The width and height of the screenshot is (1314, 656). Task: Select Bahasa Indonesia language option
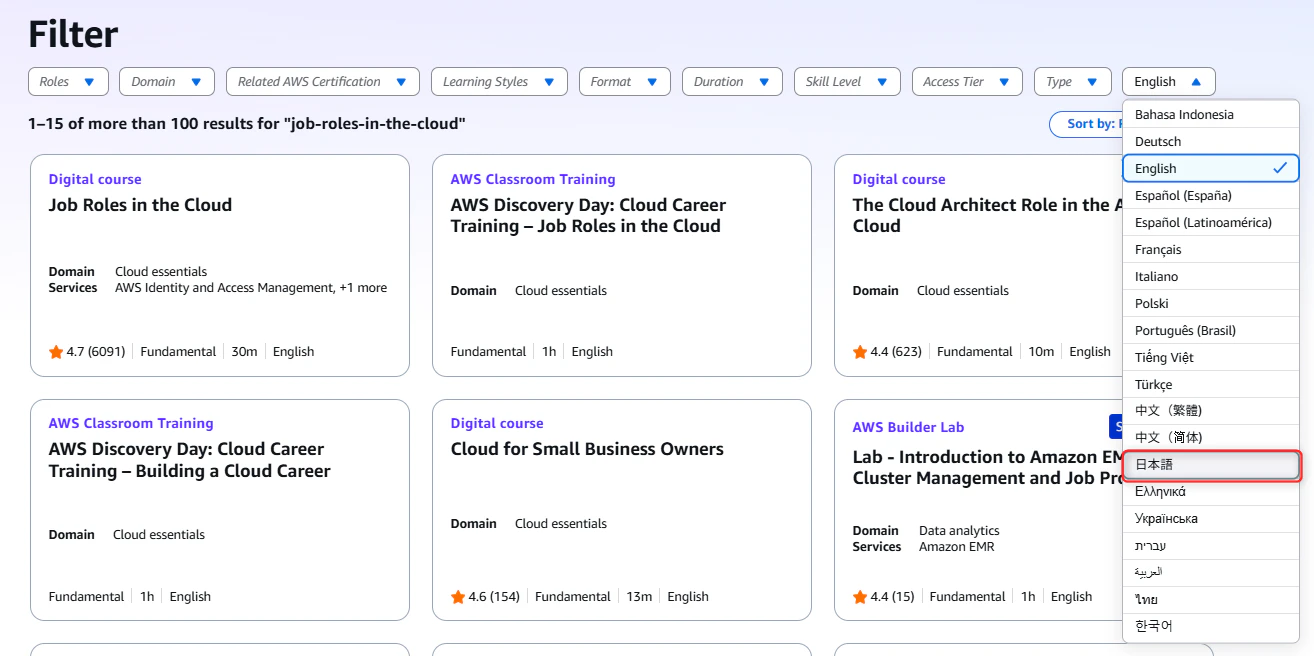tap(1211, 114)
